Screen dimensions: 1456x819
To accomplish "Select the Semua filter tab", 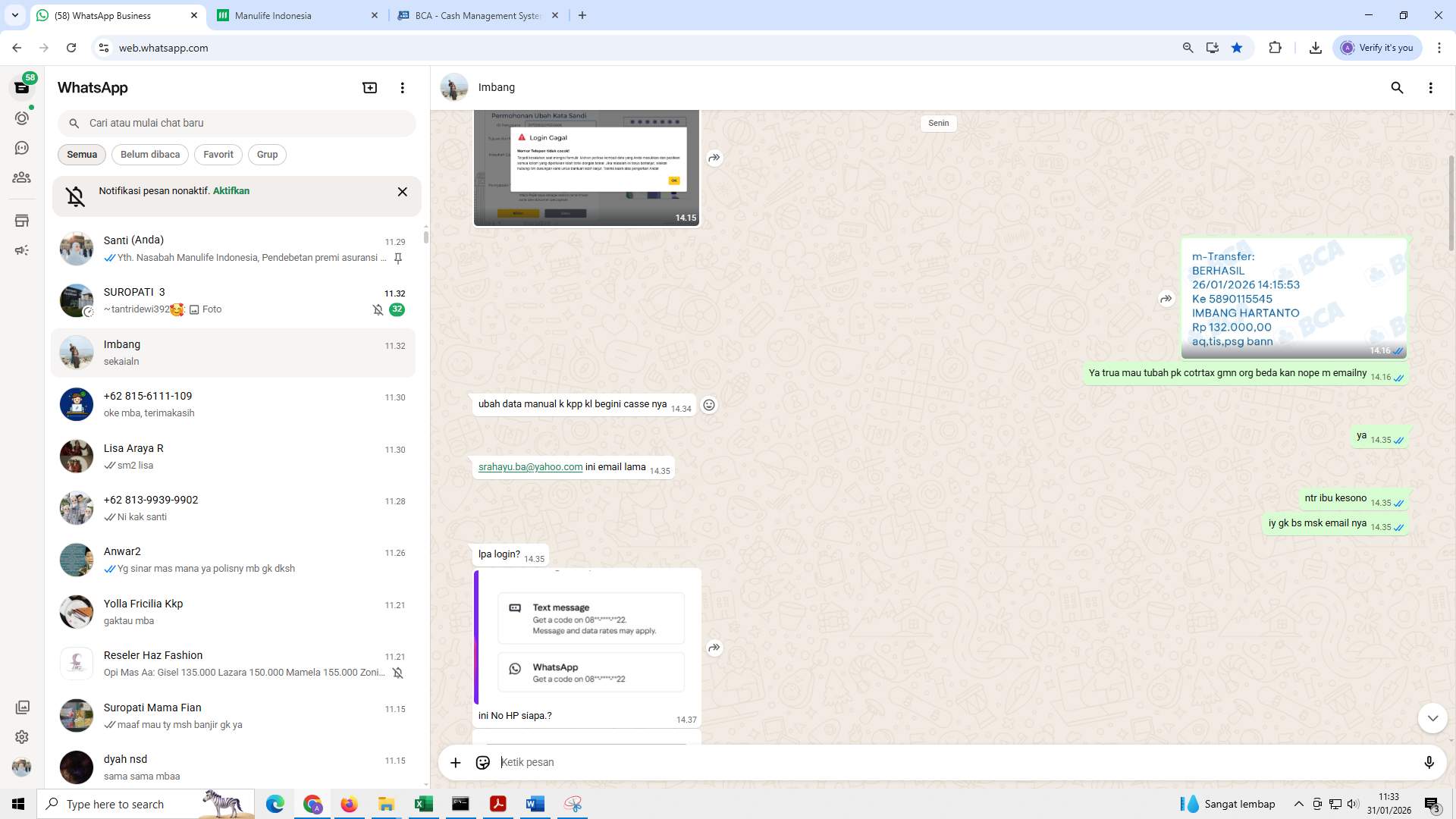I will tap(81, 154).
